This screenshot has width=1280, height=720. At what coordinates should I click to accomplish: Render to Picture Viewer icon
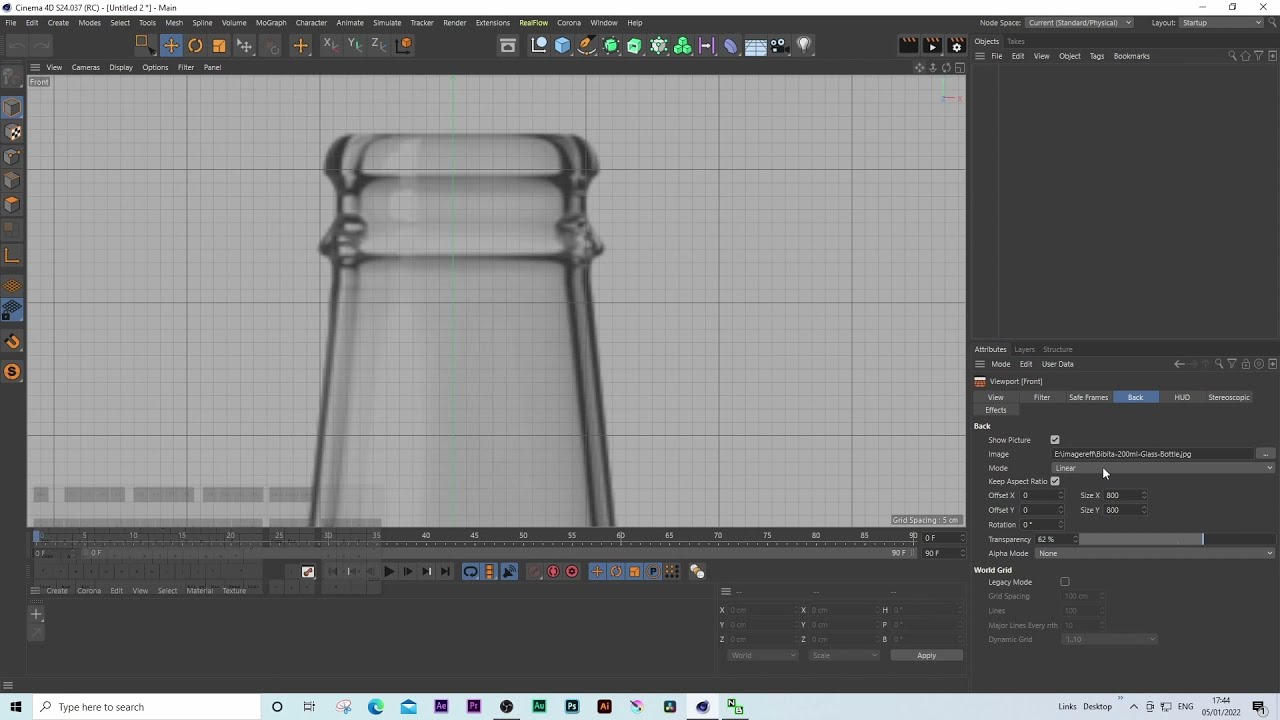932,45
